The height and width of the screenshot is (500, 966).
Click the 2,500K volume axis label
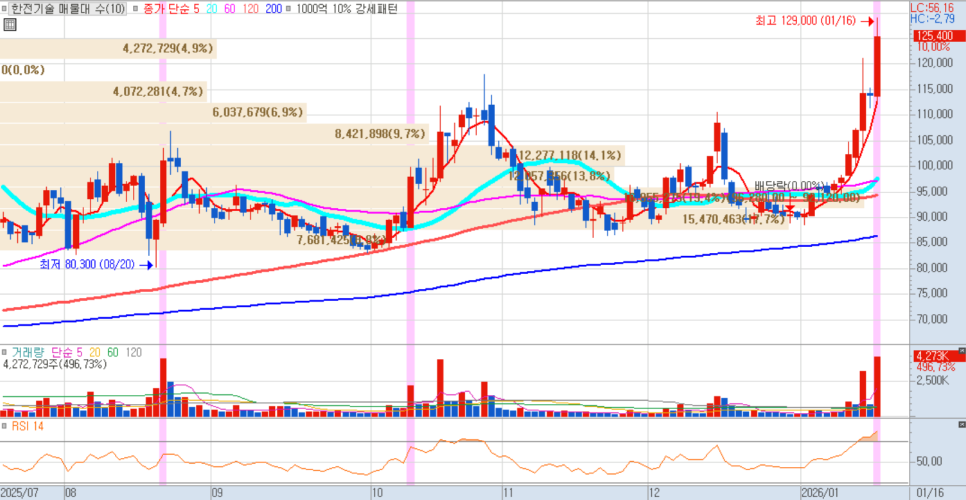point(933,381)
